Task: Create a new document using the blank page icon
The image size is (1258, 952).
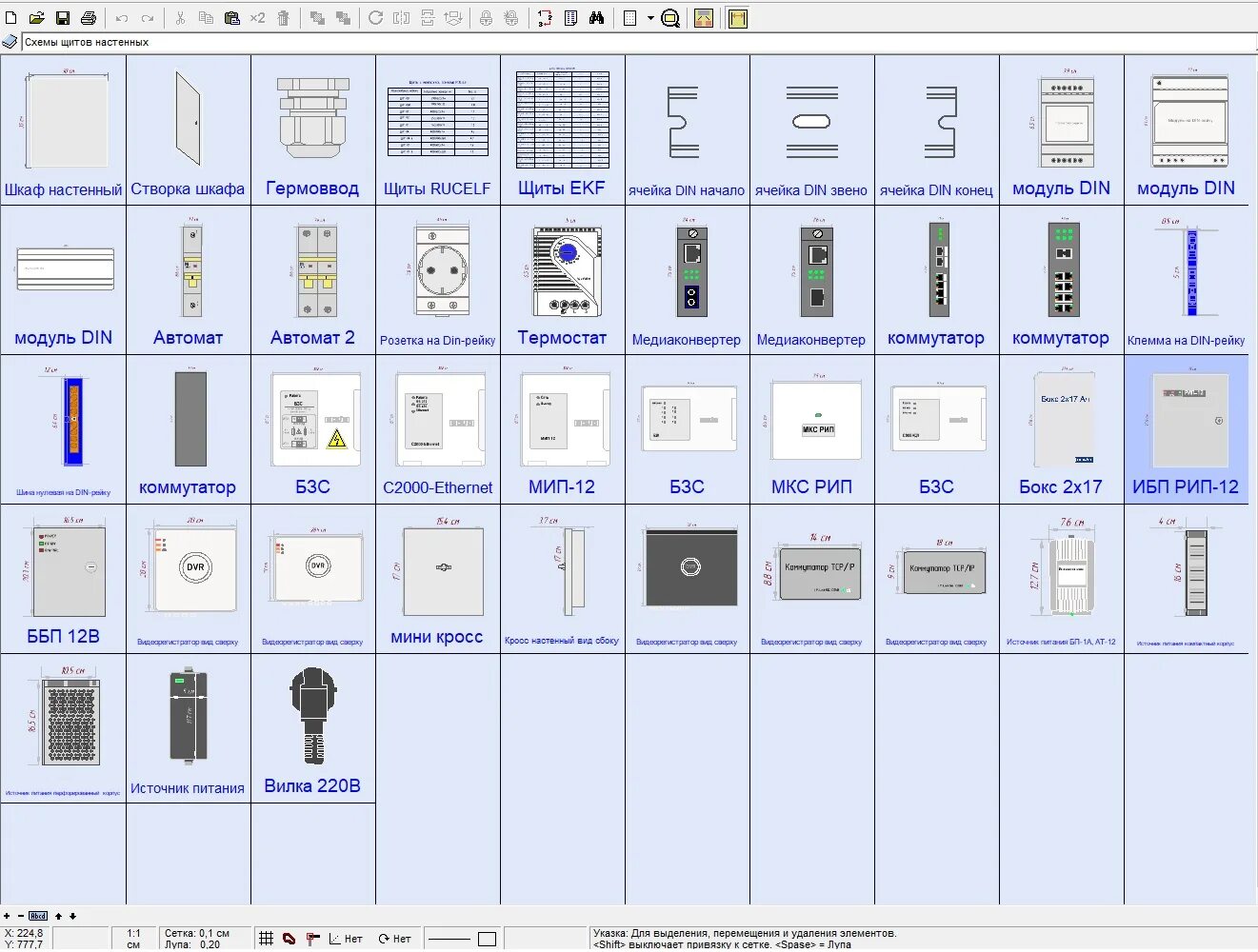Action: [11, 18]
